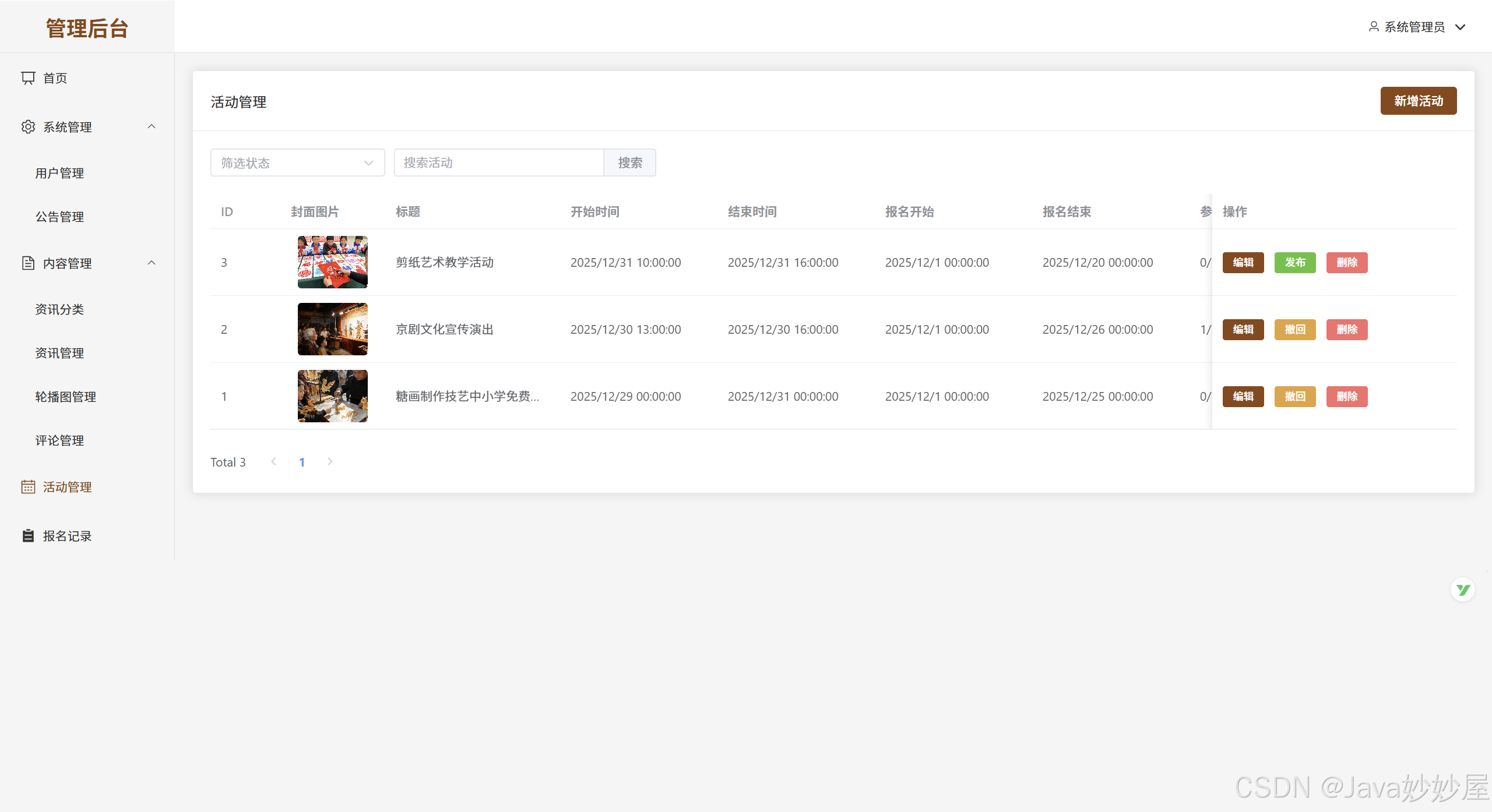Collapse the 系统管理 submenu chevron
This screenshot has height=812, width=1492.
click(152, 127)
